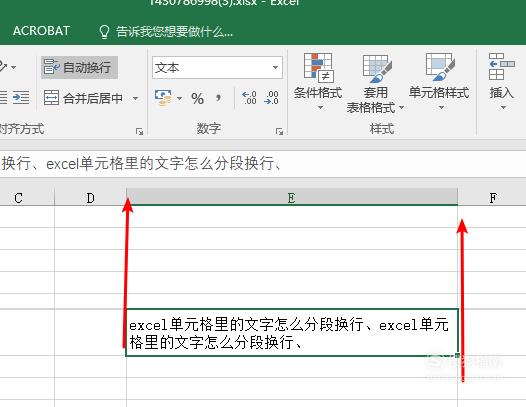Select the cell containing excel单元格里的文字 text
Viewport: 526px width, 407px height.
(x=292, y=333)
